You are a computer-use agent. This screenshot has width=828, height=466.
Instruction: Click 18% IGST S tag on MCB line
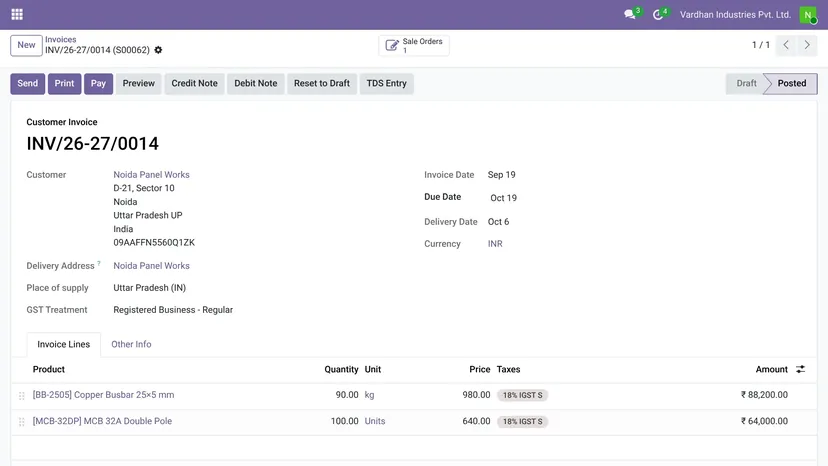point(522,422)
